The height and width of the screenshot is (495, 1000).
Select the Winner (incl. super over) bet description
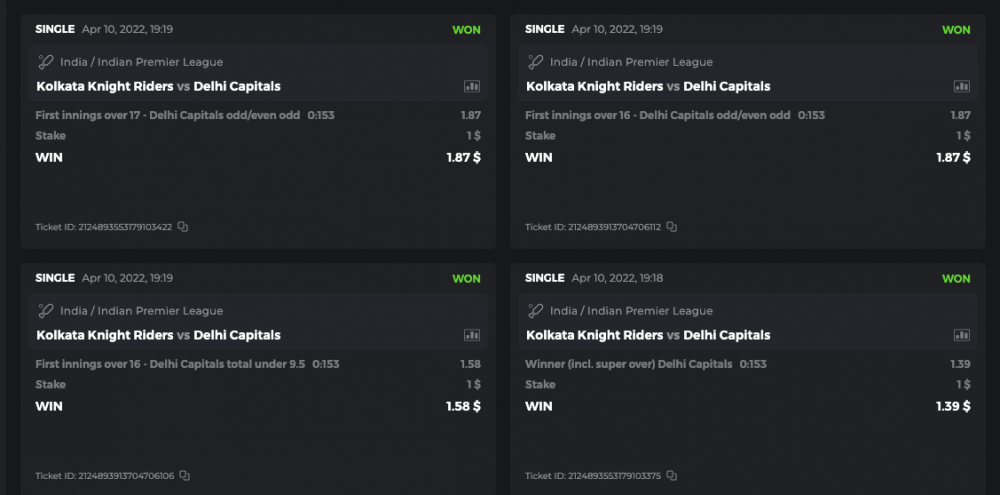click(628, 364)
